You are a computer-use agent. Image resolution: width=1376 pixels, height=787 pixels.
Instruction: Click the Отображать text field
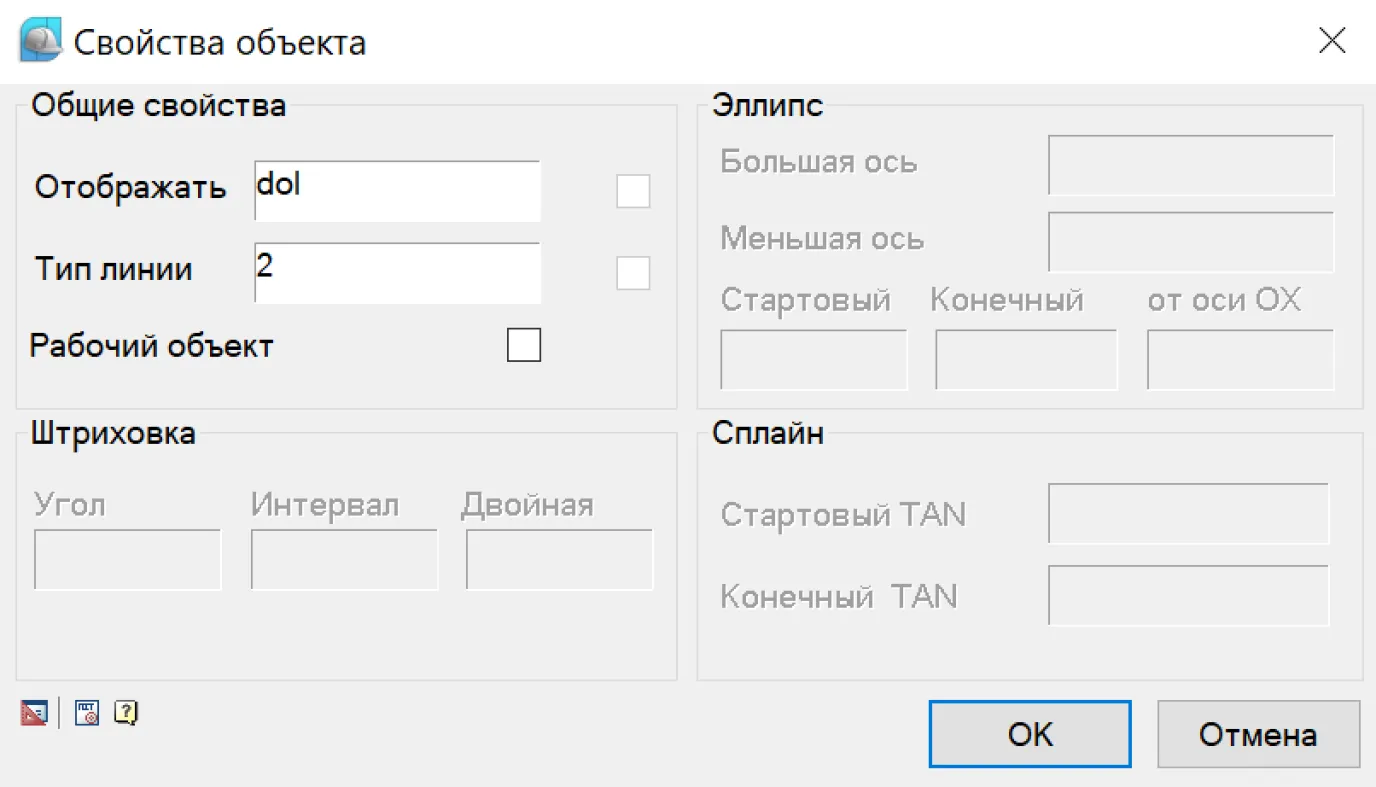tap(397, 191)
